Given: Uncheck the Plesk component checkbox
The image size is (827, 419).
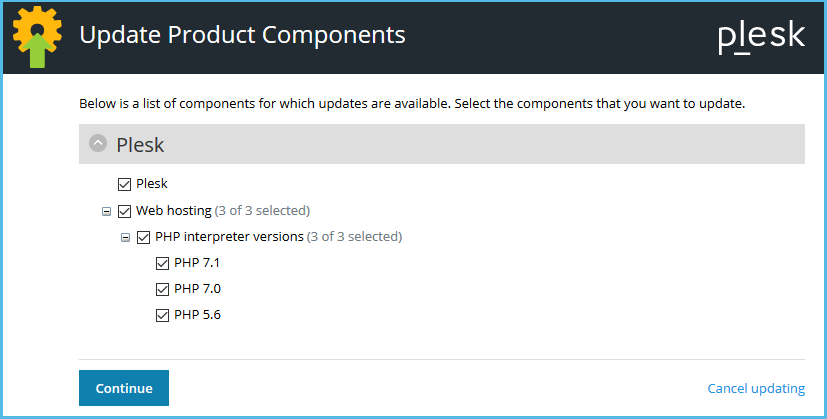Looking at the screenshot, I should [124, 184].
